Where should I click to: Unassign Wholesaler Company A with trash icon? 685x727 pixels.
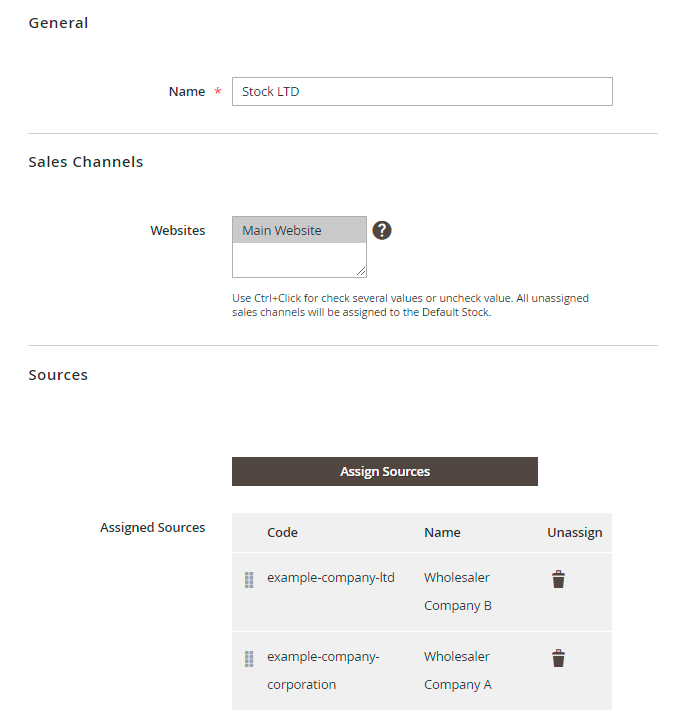[558, 658]
